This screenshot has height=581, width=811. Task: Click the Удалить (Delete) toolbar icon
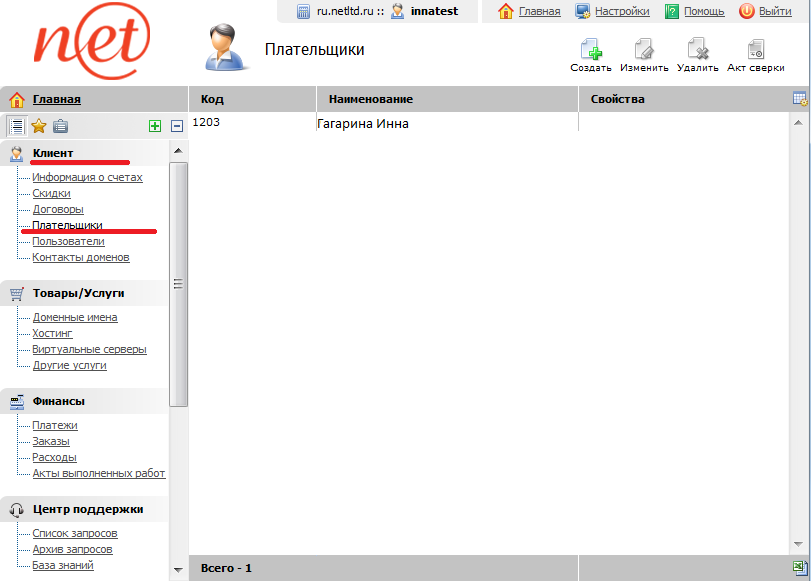click(x=697, y=50)
